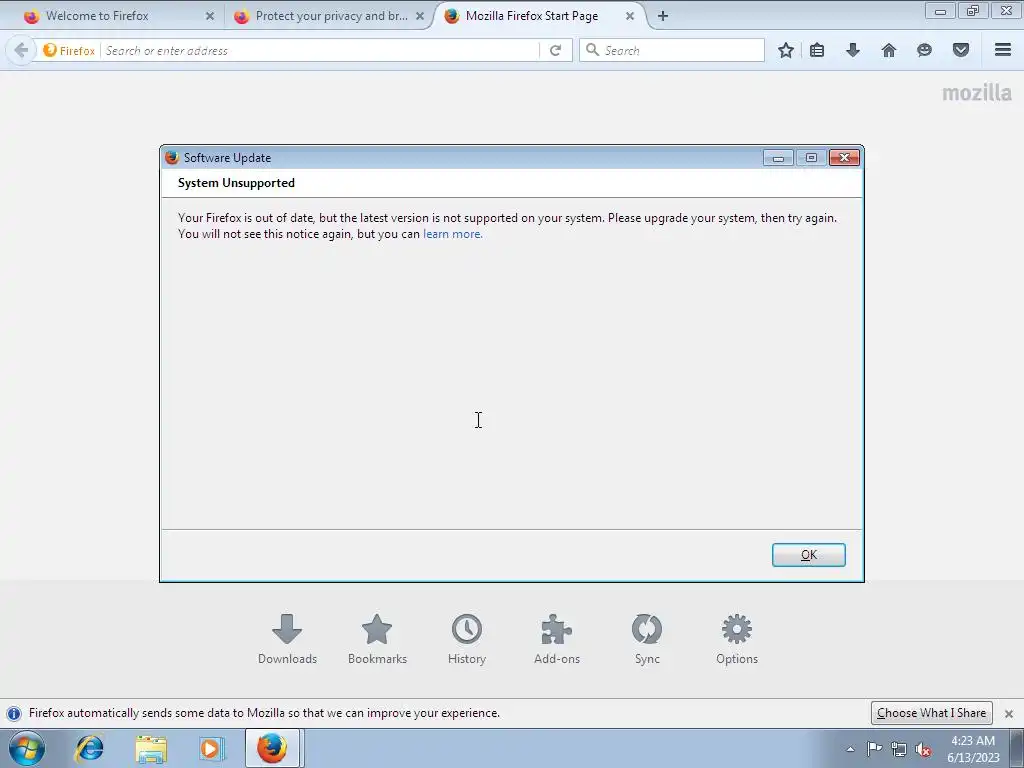Maximize the Software Update dialog

point(811,157)
